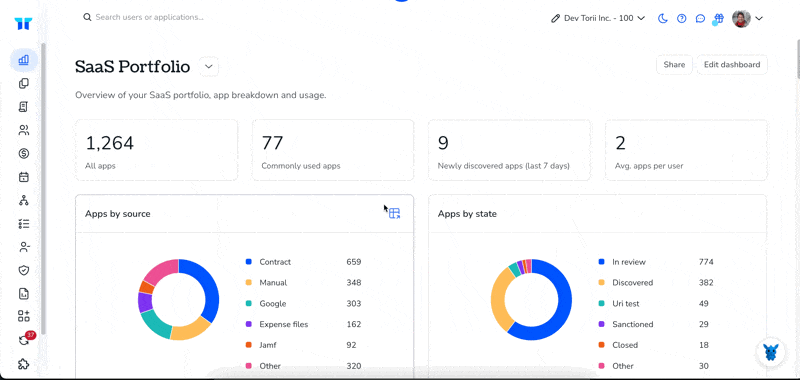Click the Expense files legend label
Viewport: 800px width, 380px height.
(284, 324)
